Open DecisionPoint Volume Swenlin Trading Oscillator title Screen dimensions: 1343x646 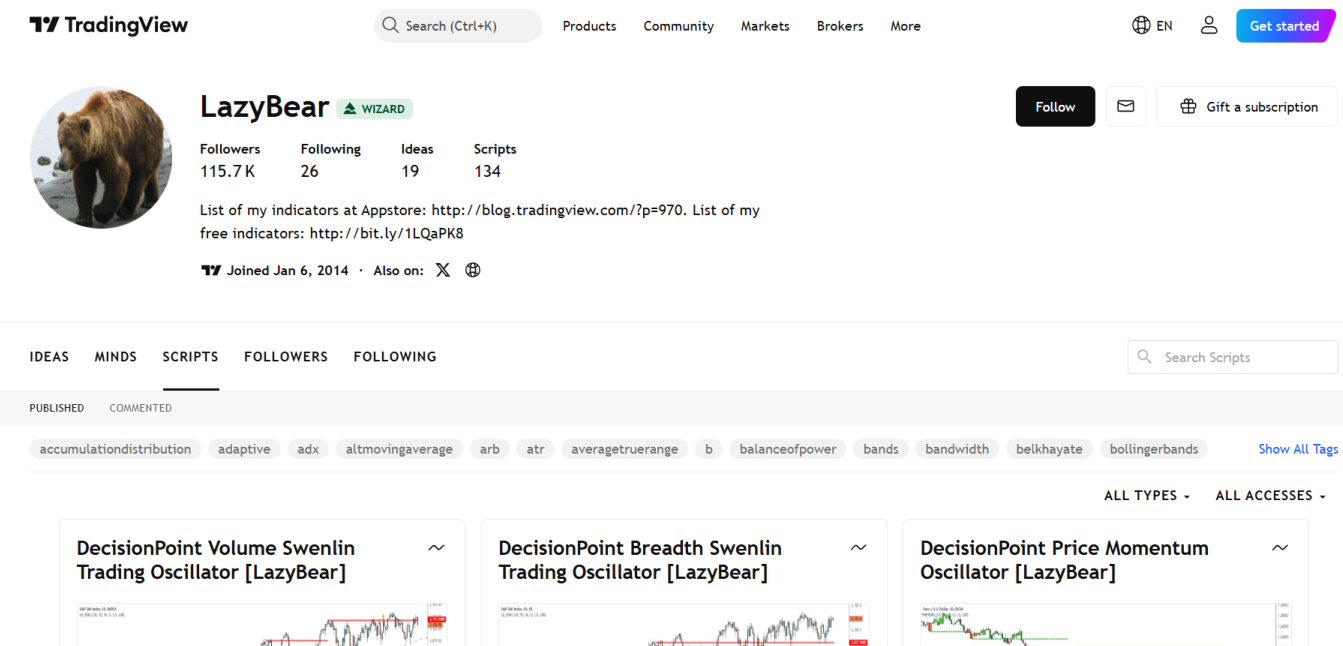point(216,560)
